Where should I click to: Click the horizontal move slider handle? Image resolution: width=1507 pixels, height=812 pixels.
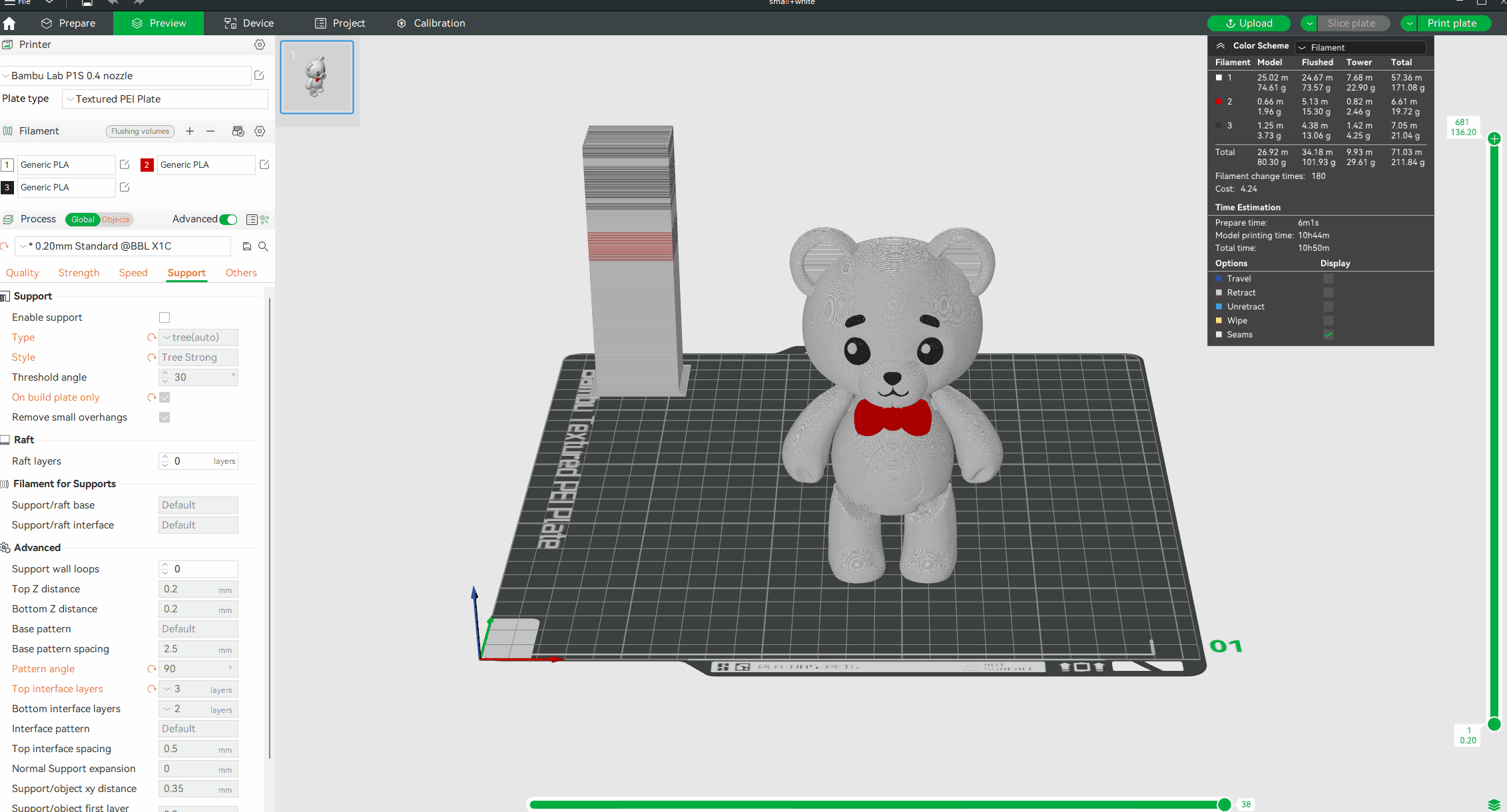1224,805
